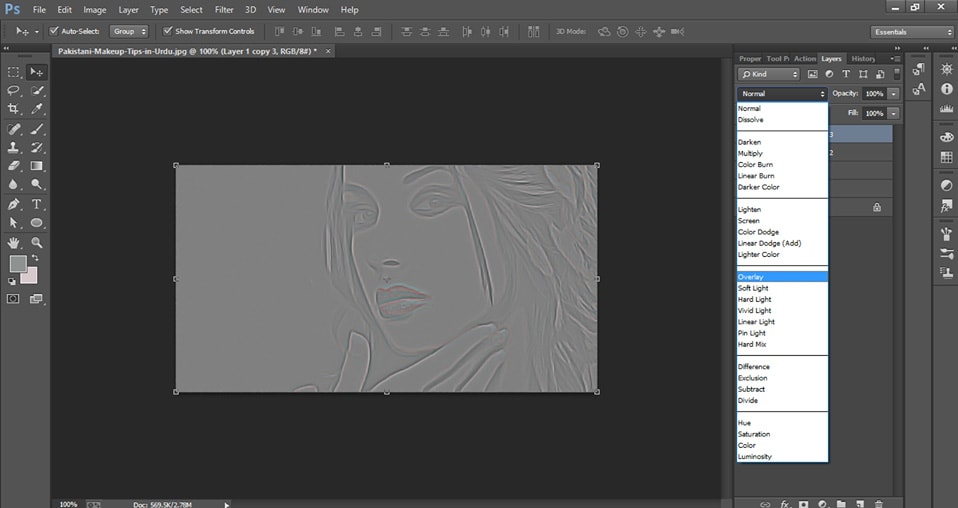Switch to the History tab
Screen dimensions: 958x508
point(862,59)
